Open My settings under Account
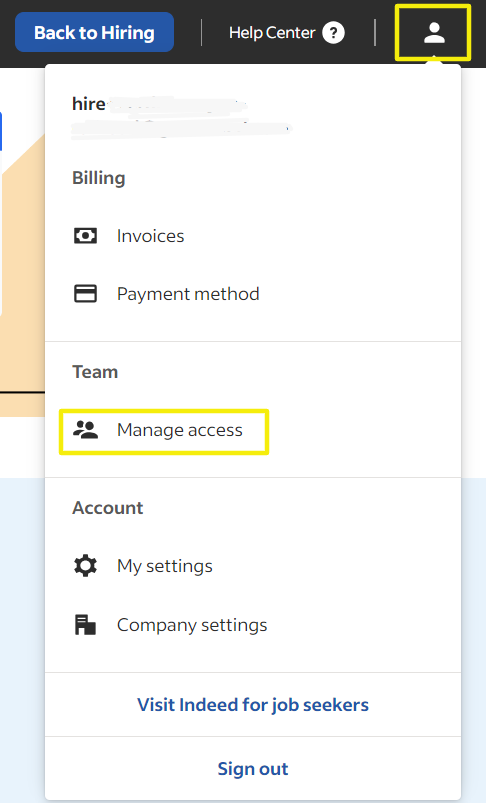 (164, 566)
